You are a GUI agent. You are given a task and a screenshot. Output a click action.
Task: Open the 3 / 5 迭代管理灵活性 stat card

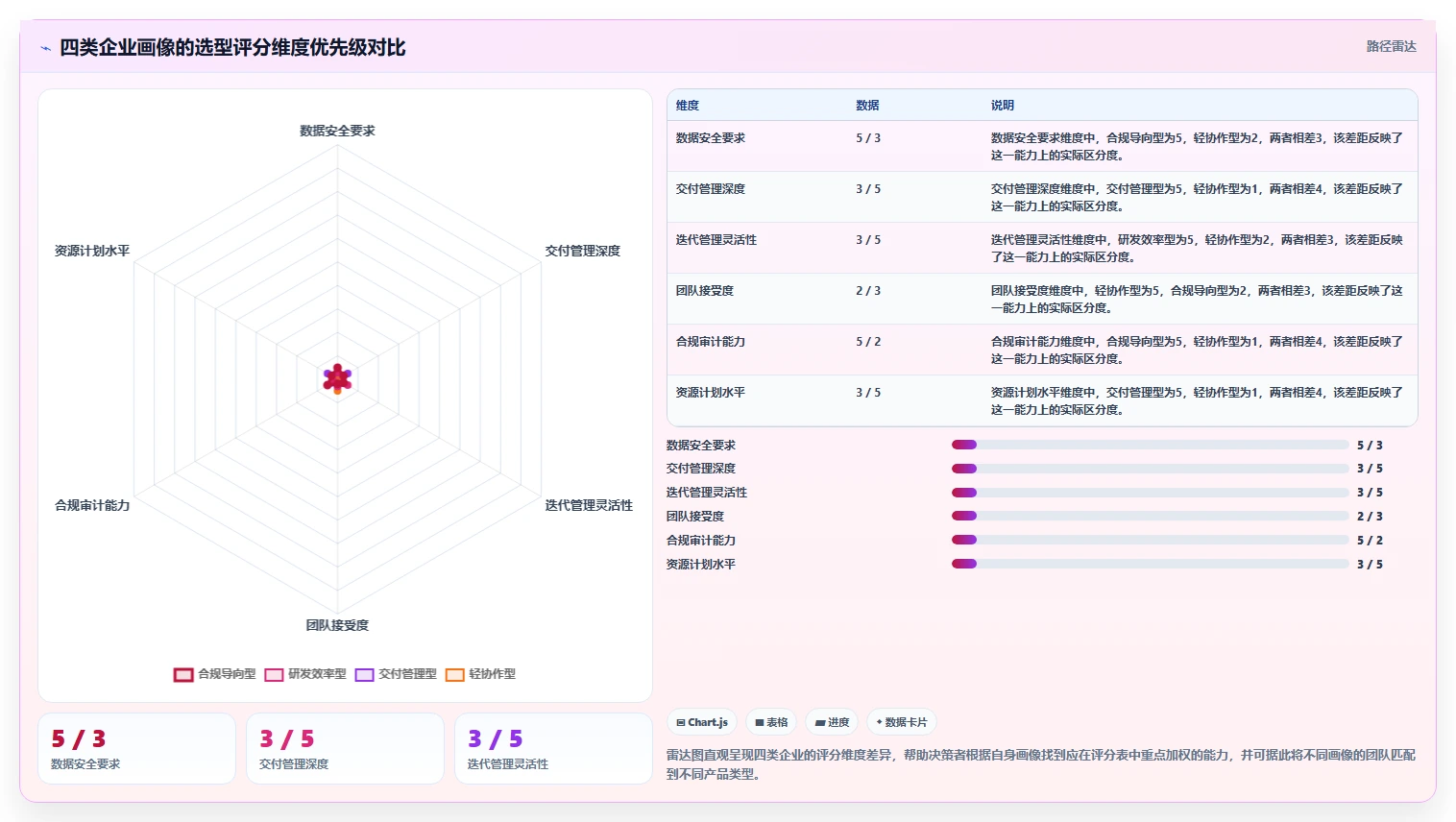click(553, 749)
